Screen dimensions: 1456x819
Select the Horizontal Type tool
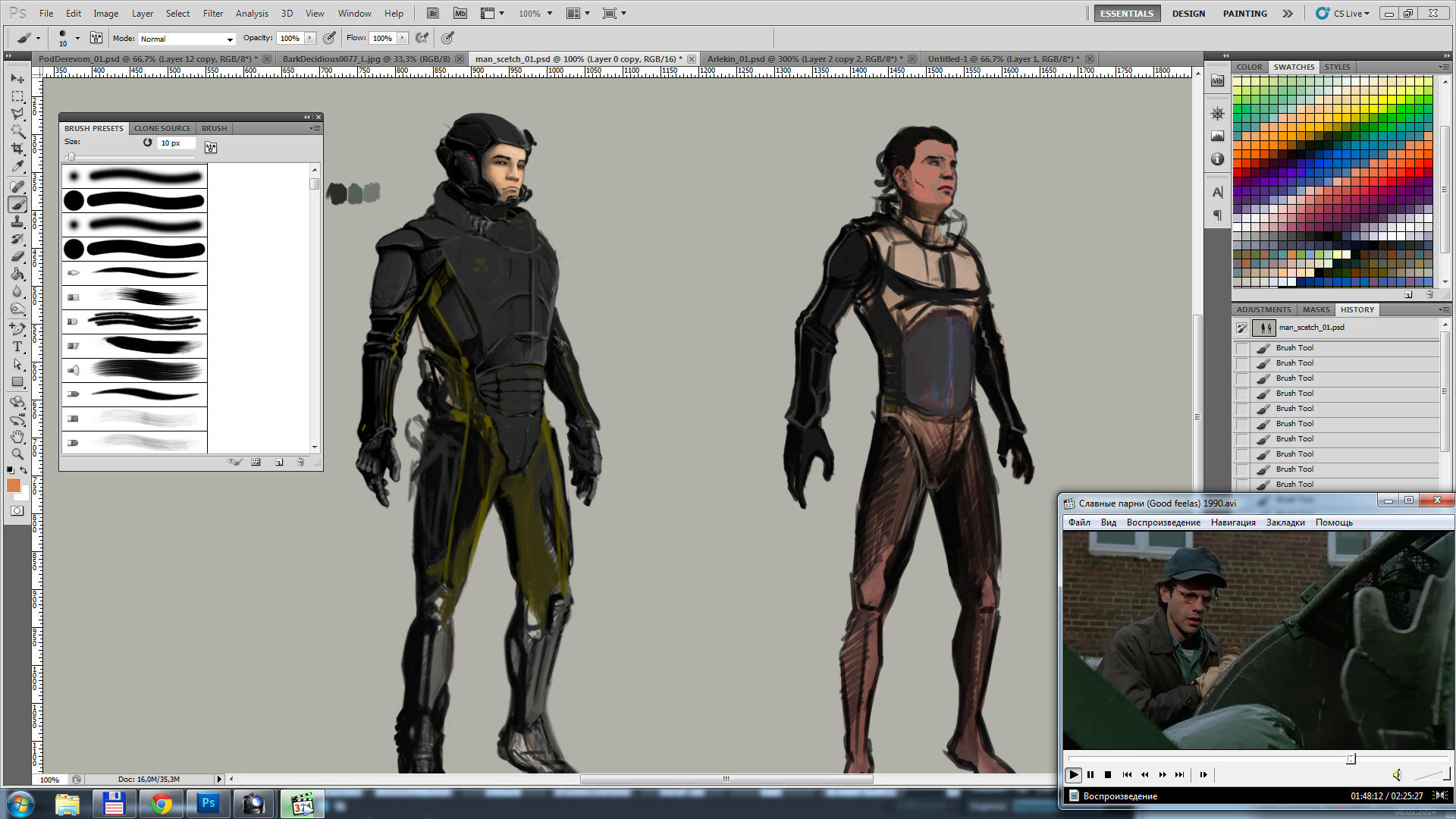point(17,347)
